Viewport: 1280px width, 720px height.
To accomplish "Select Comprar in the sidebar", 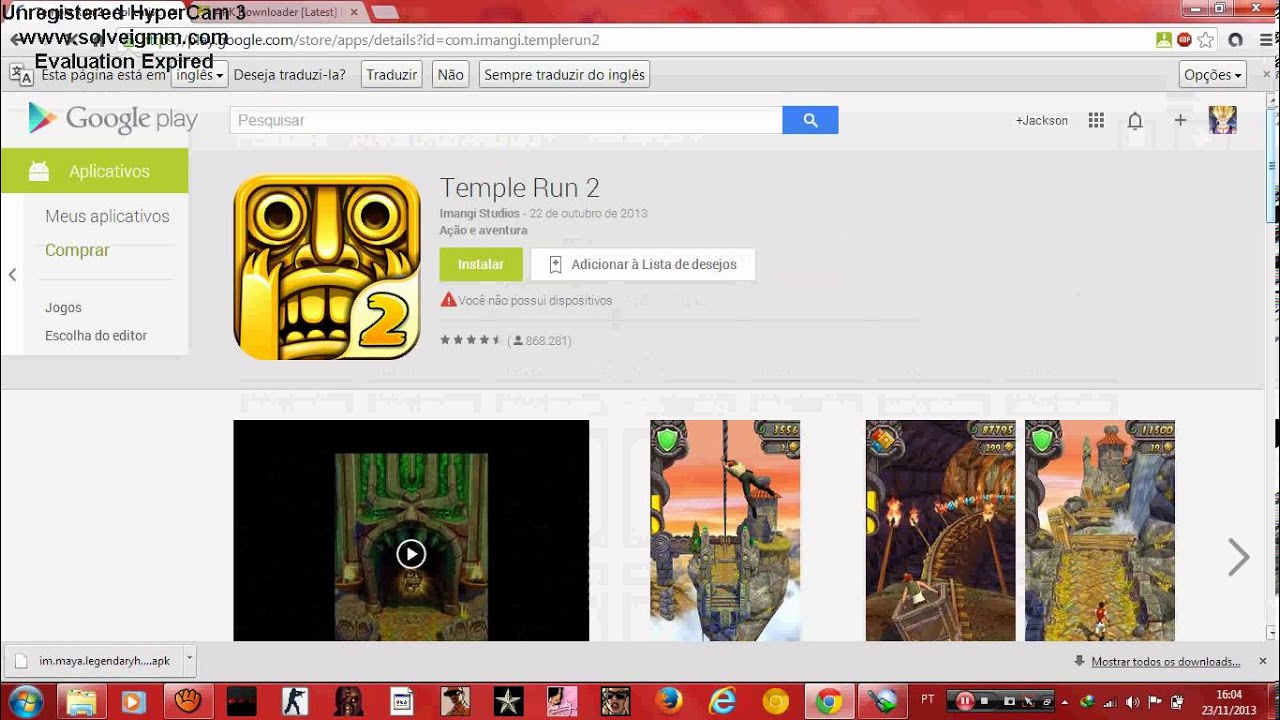I will coord(77,250).
